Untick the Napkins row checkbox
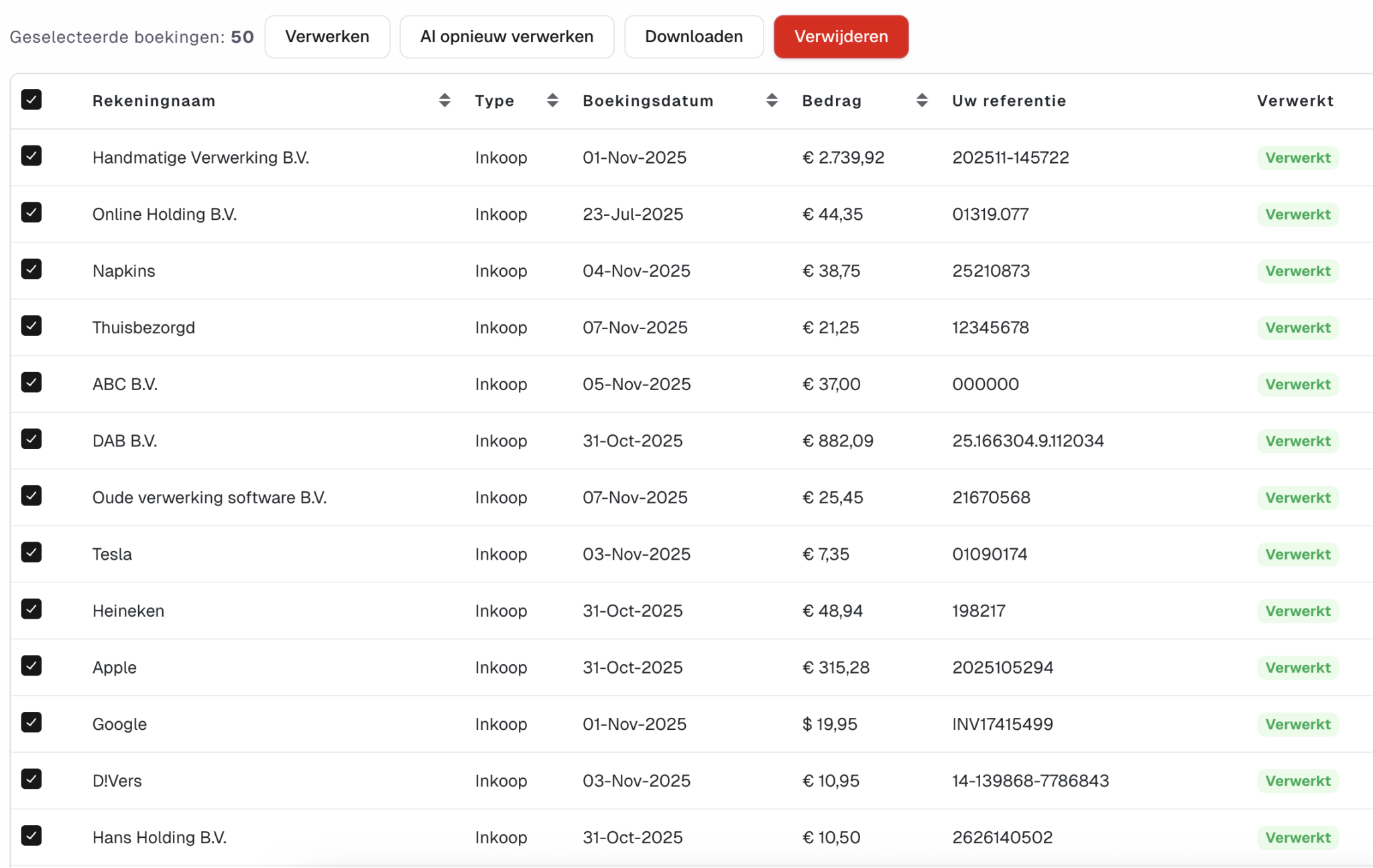 [x=32, y=269]
